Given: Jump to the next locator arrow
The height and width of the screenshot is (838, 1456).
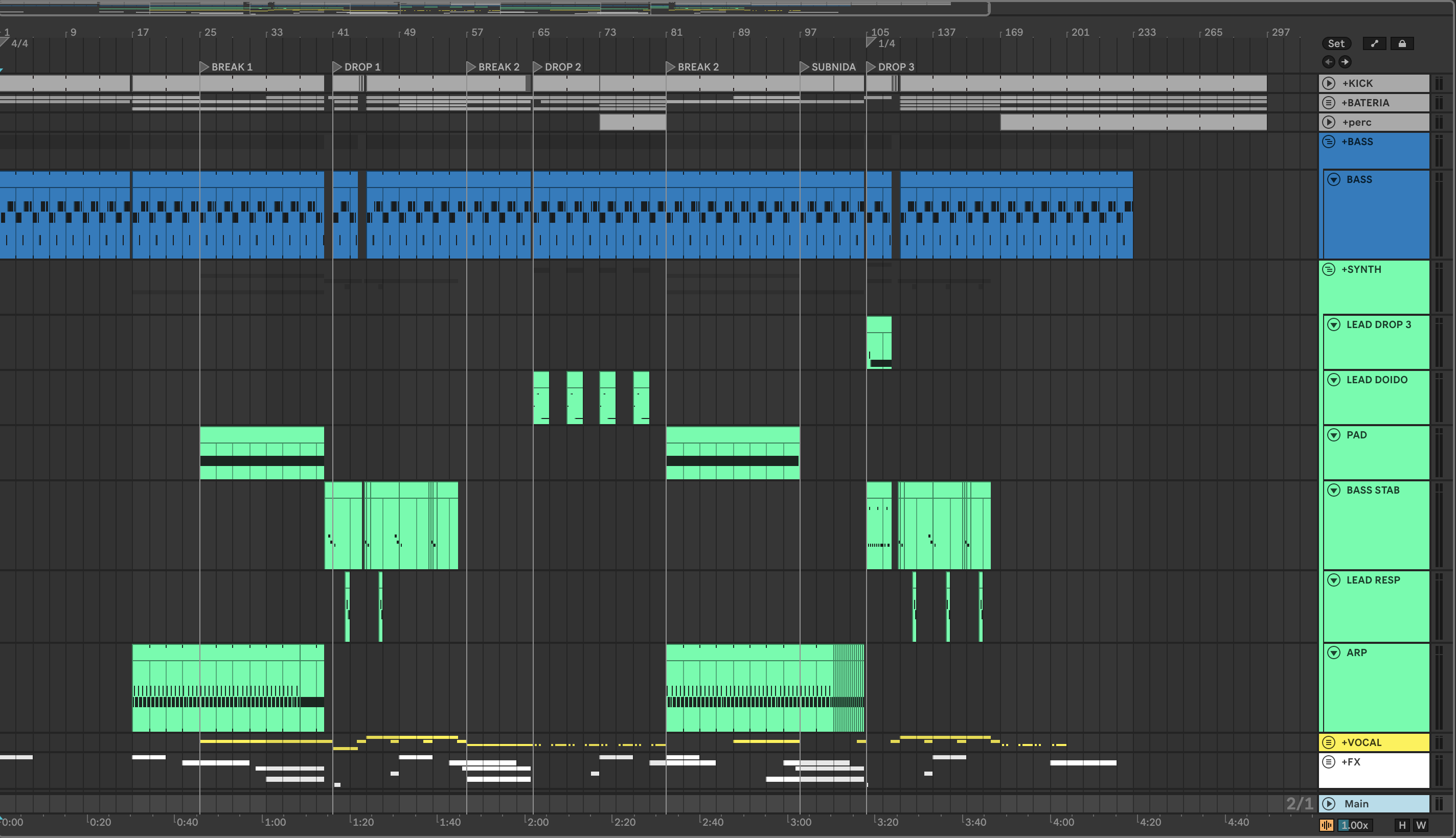Looking at the screenshot, I should [1345, 62].
